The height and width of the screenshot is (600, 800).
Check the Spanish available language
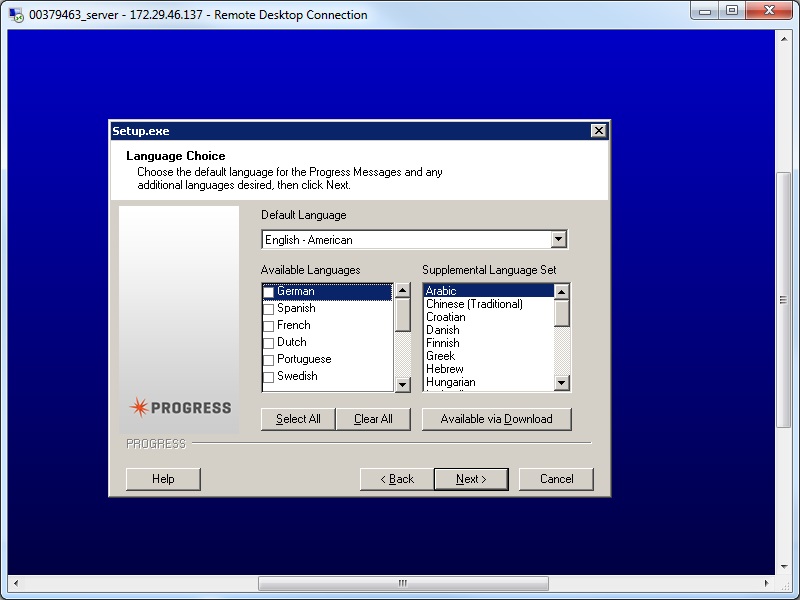point(267,307)
